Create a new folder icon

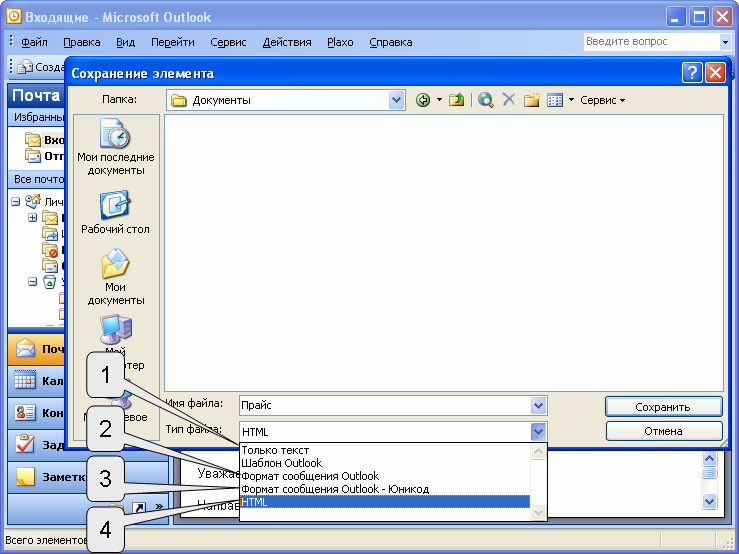coord(532,100)
